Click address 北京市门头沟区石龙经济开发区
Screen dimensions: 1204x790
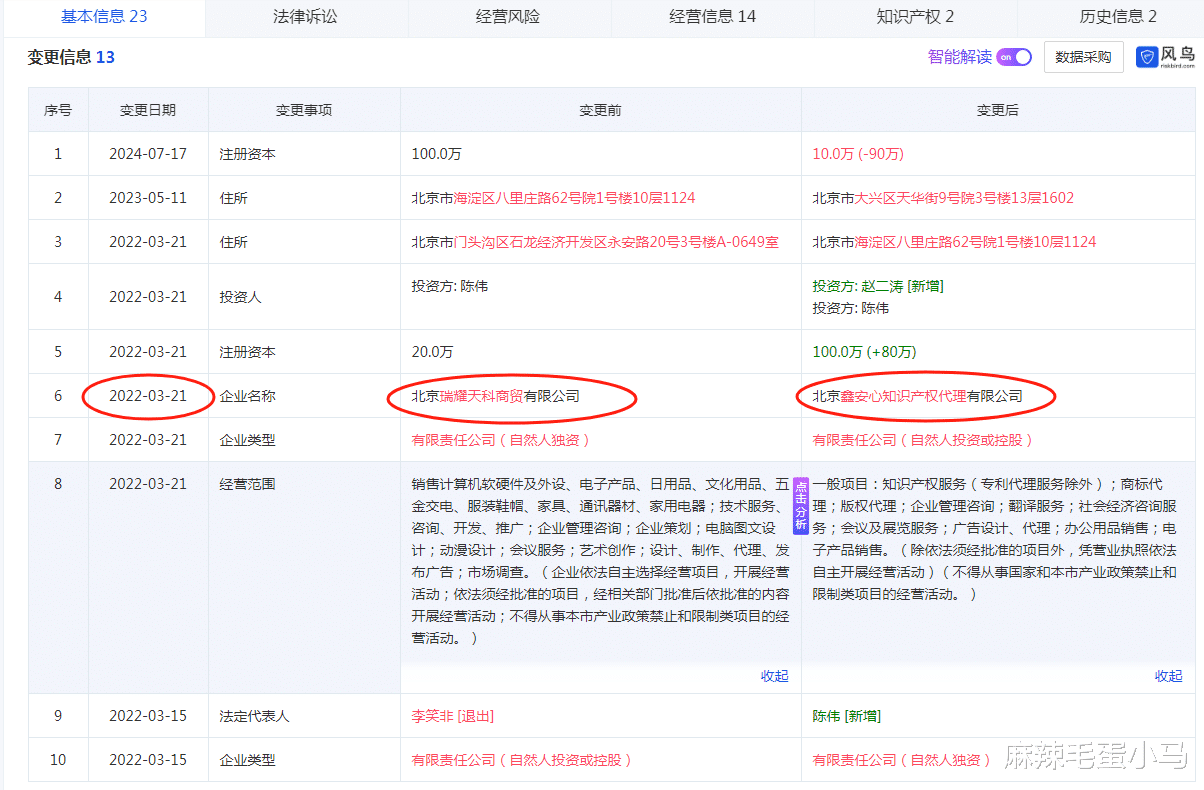pyautogui.click(x=595, y=242)
